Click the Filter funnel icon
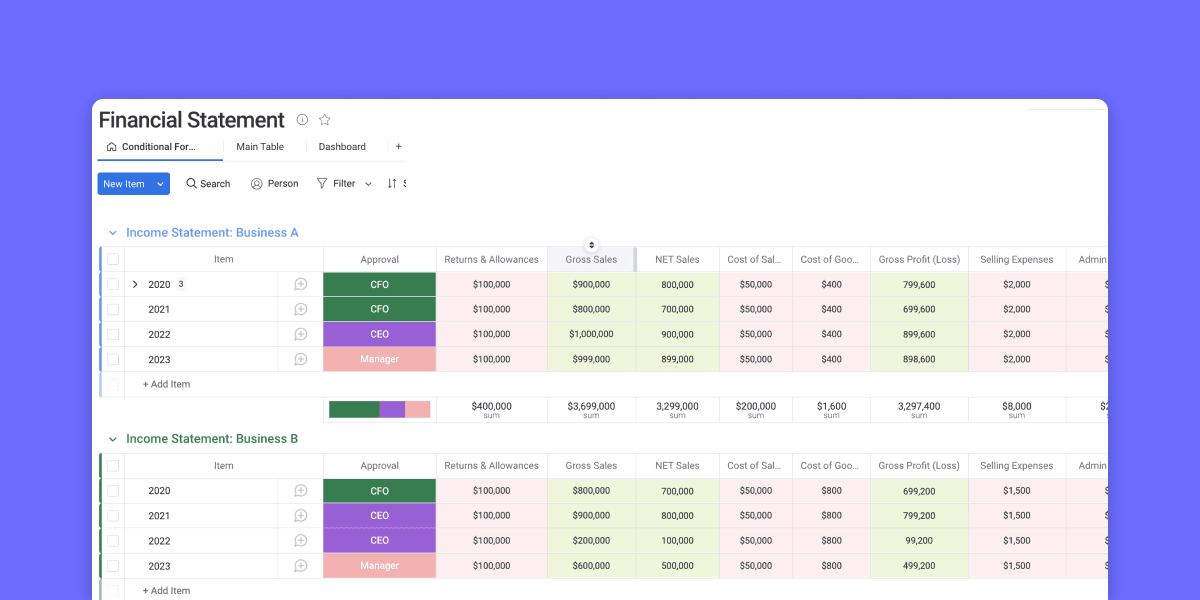This screenshot has width=1200, height=600. pos(322,184)
